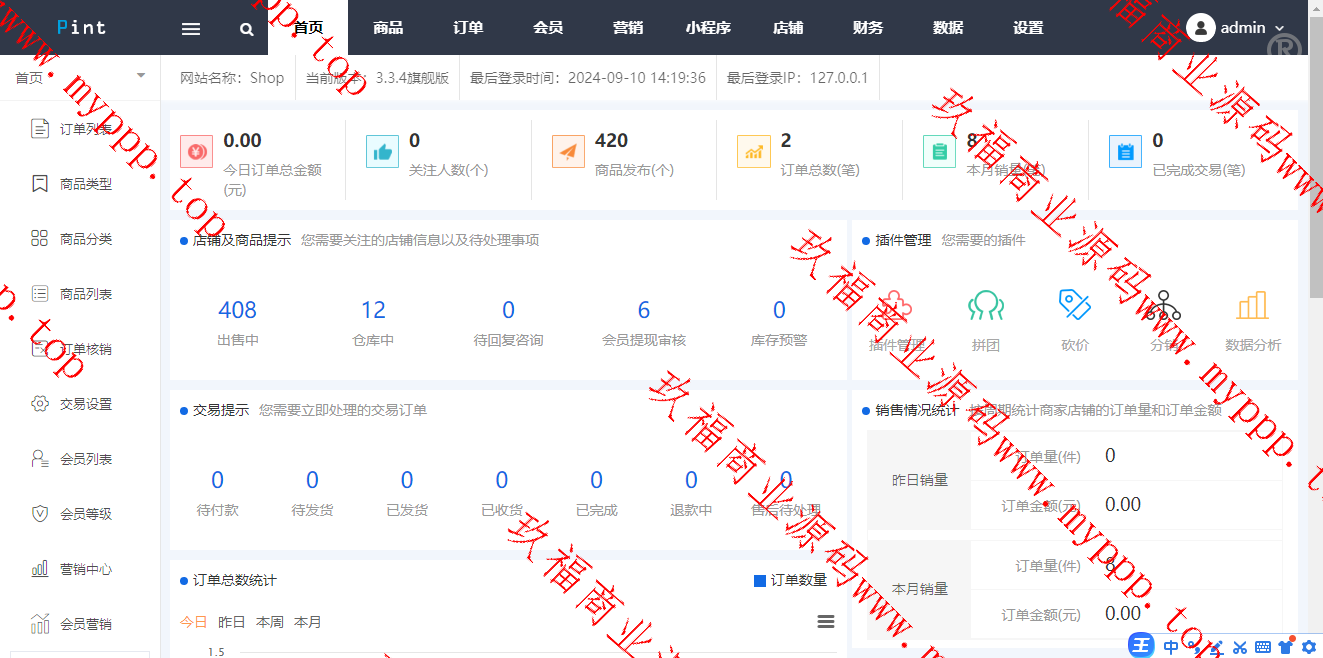Open 营销中心 in the left sidebar
This screenshot has height=658, width=1323.
coord(85,569)
